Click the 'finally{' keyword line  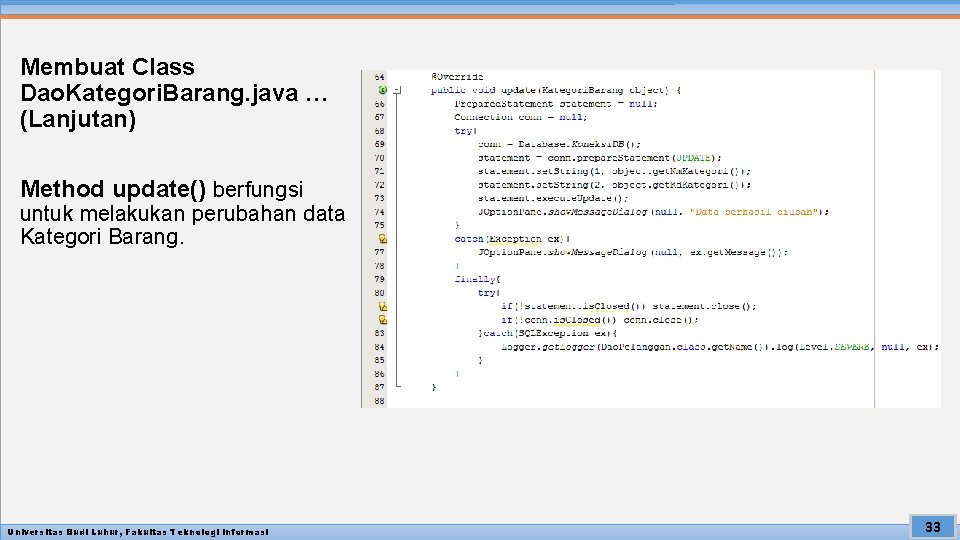tap(478, 279)
